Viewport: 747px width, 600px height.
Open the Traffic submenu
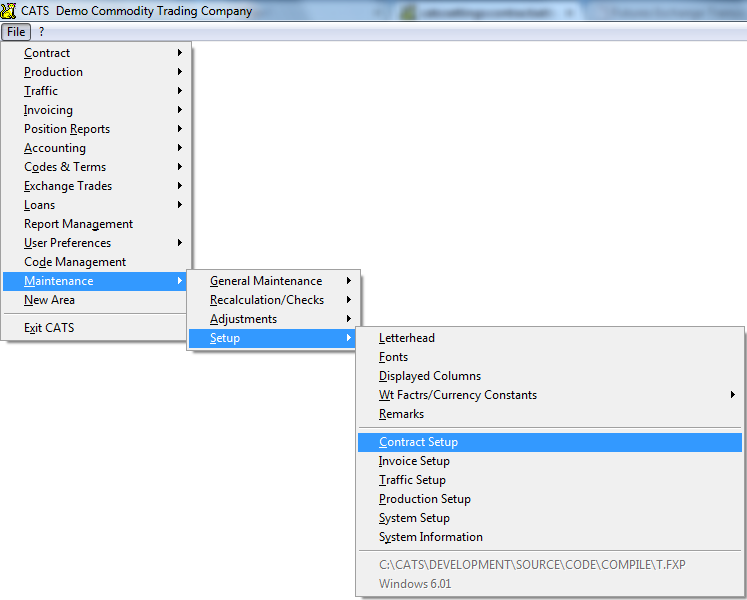[x=97, y=91]
